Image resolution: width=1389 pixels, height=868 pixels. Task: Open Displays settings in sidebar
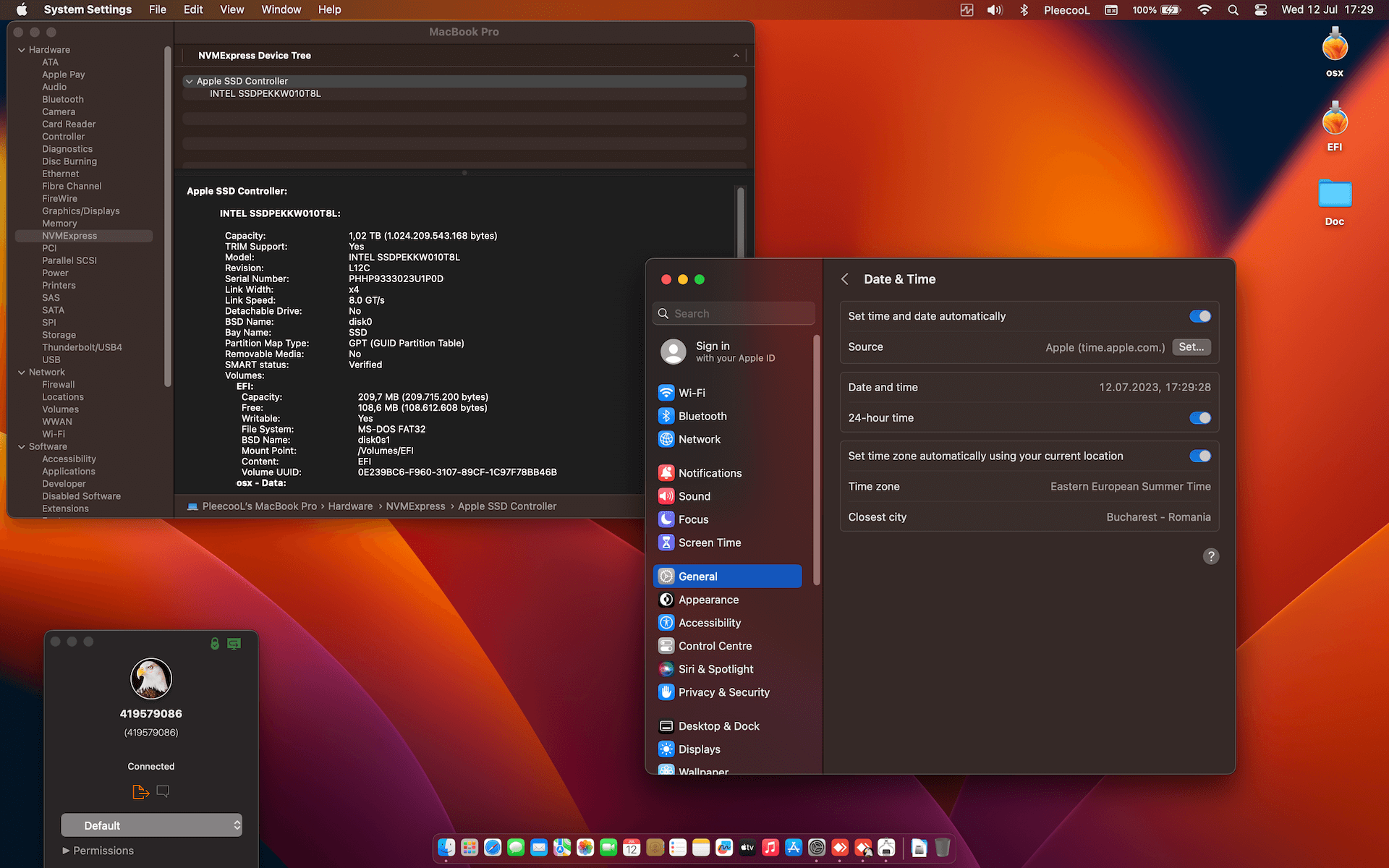point(727,749)
